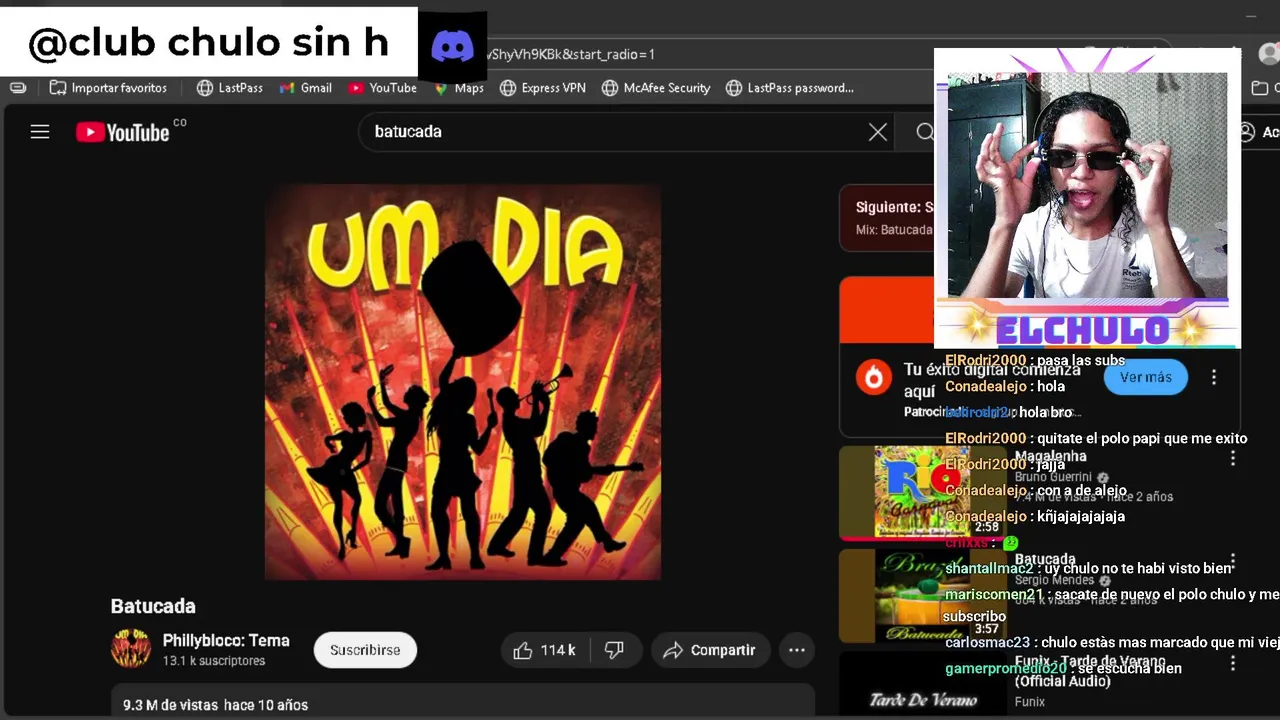Open the LastPass bookmark
This screenshot has width=1280, height=720.
coord(230,88)
